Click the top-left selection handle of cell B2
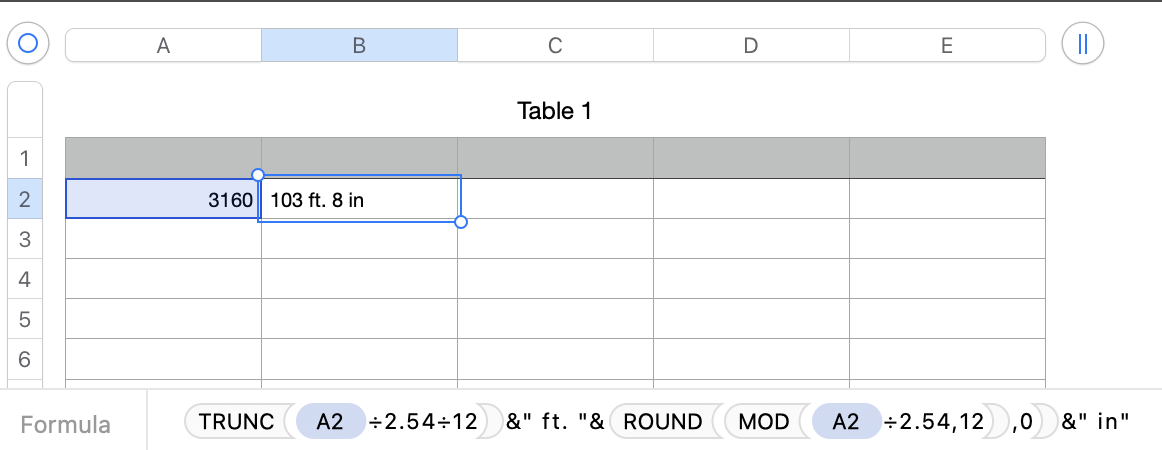1162x450 pixels. click(x=258, y=175)
